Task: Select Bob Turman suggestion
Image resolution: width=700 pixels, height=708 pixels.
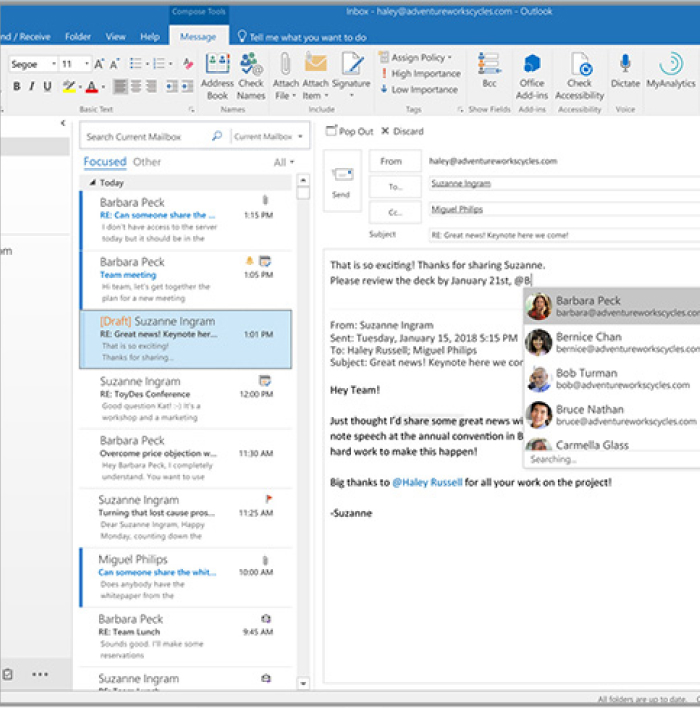Action: pyautogui.click(x=611, y=378)
